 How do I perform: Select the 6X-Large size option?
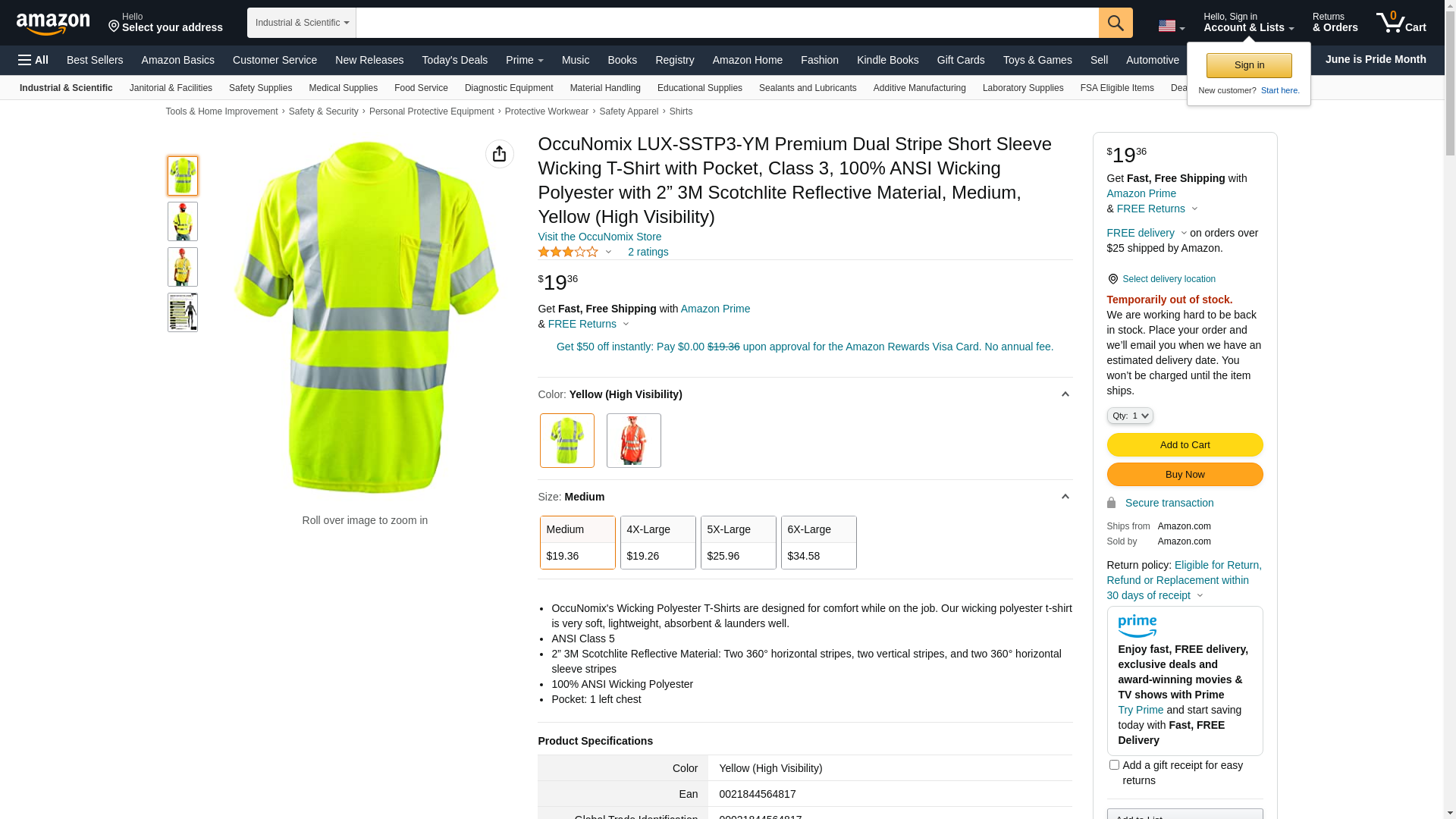point(818,542)
